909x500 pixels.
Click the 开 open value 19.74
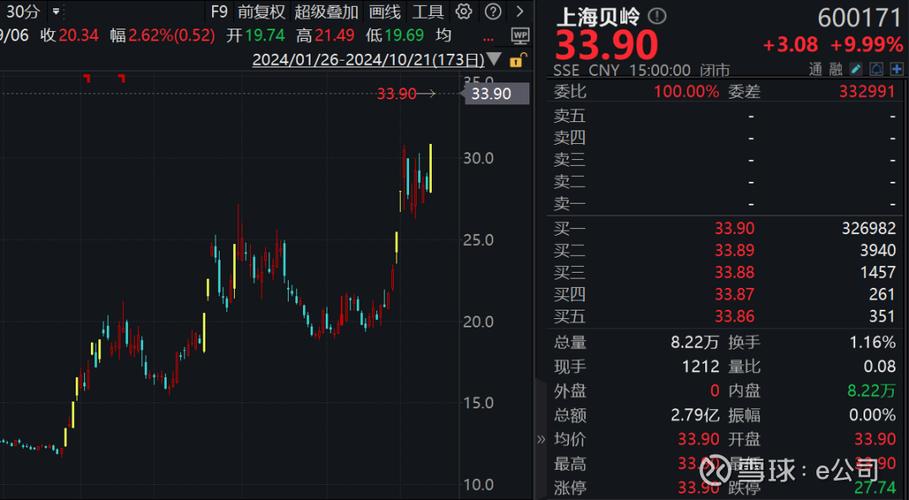264,36
